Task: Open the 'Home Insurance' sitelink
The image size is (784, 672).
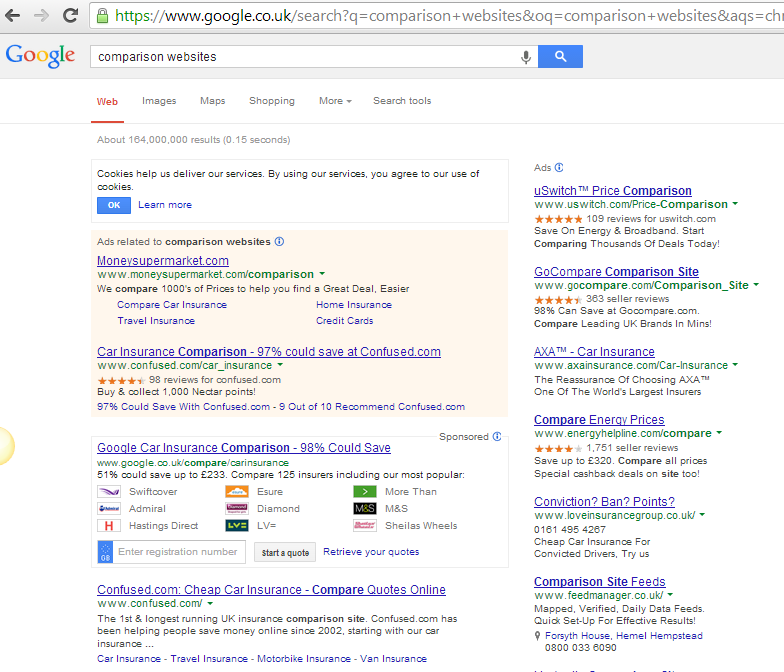Action: click(354, 305)
